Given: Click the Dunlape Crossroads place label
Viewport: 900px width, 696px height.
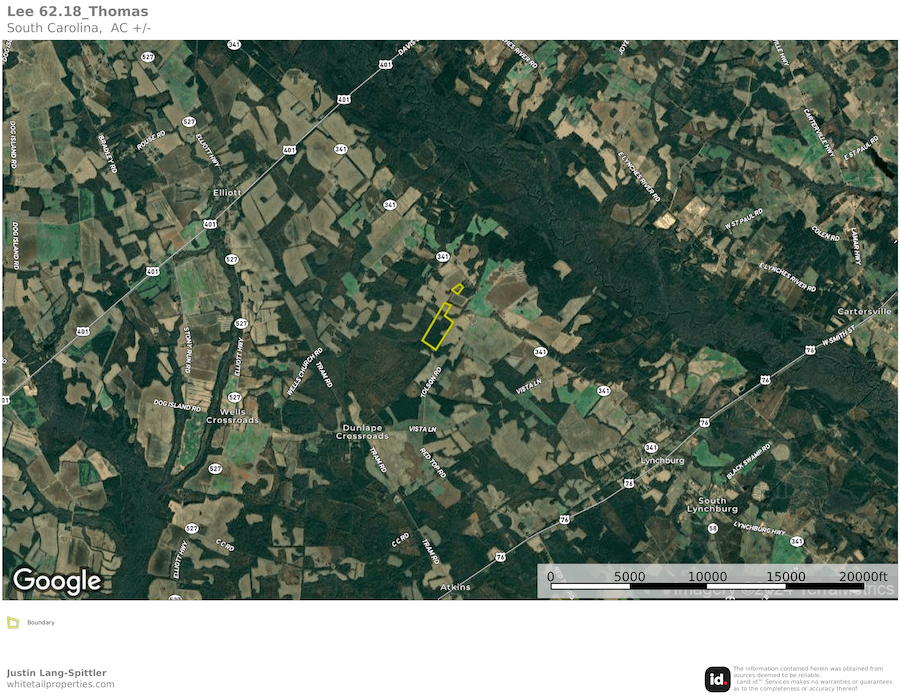Looking at the screenshot, I should [x=362, y=432].
